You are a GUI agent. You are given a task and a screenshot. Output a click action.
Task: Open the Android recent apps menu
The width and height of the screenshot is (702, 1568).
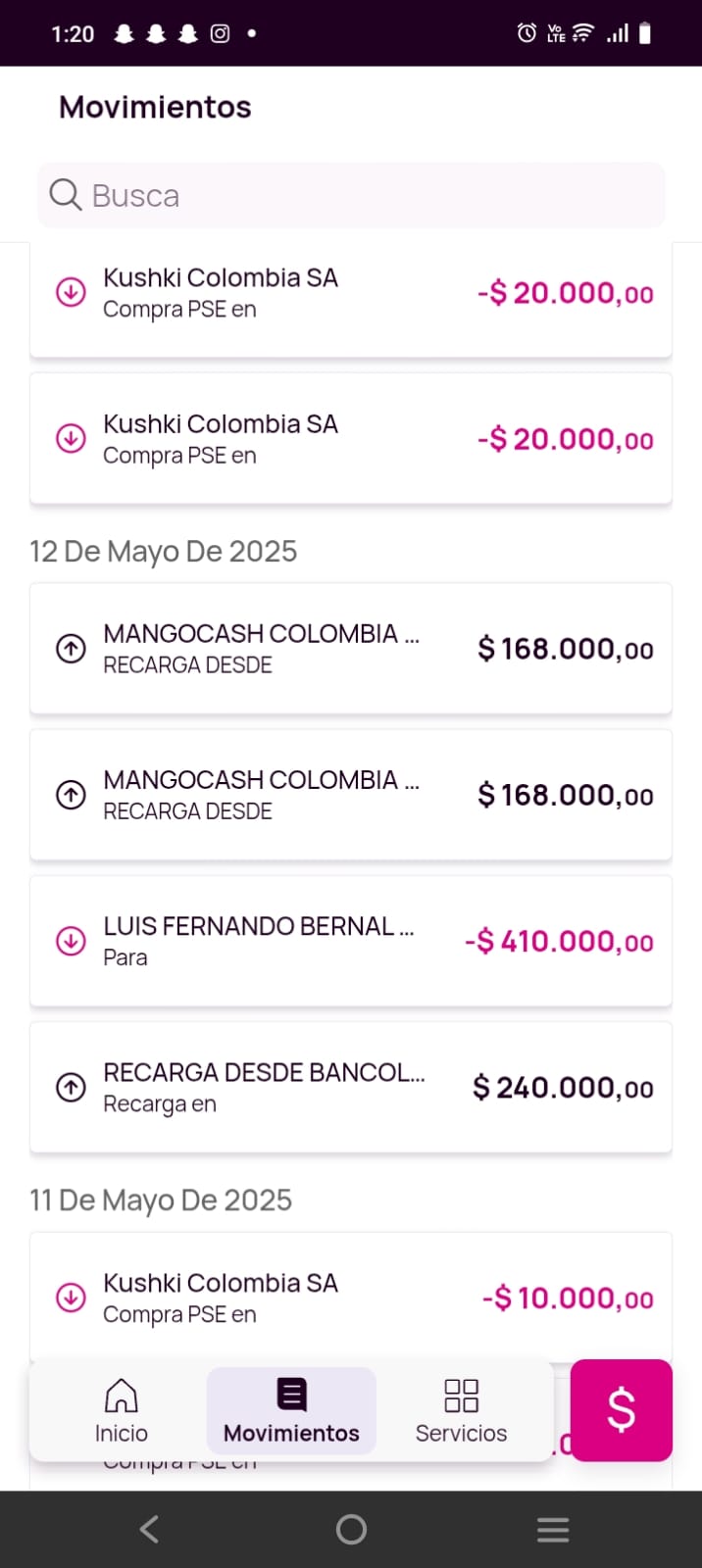(x=553, y=1529)
